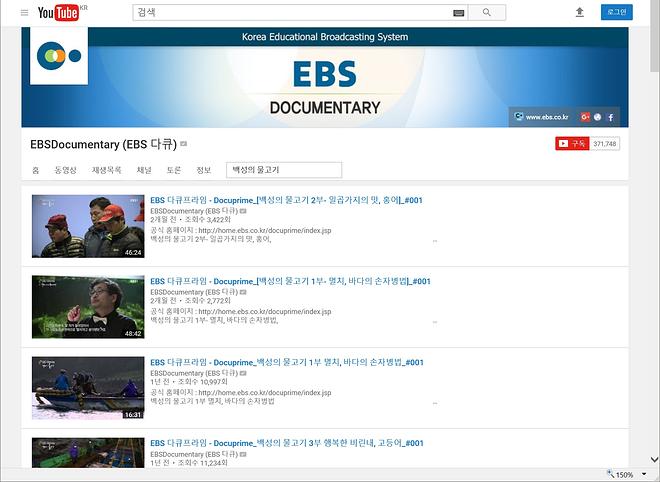660x482 pixels.
Task: Open title [백성의 물고기 1부- 멸치, 바다의 손자병법]
Action: coord(290,281)
